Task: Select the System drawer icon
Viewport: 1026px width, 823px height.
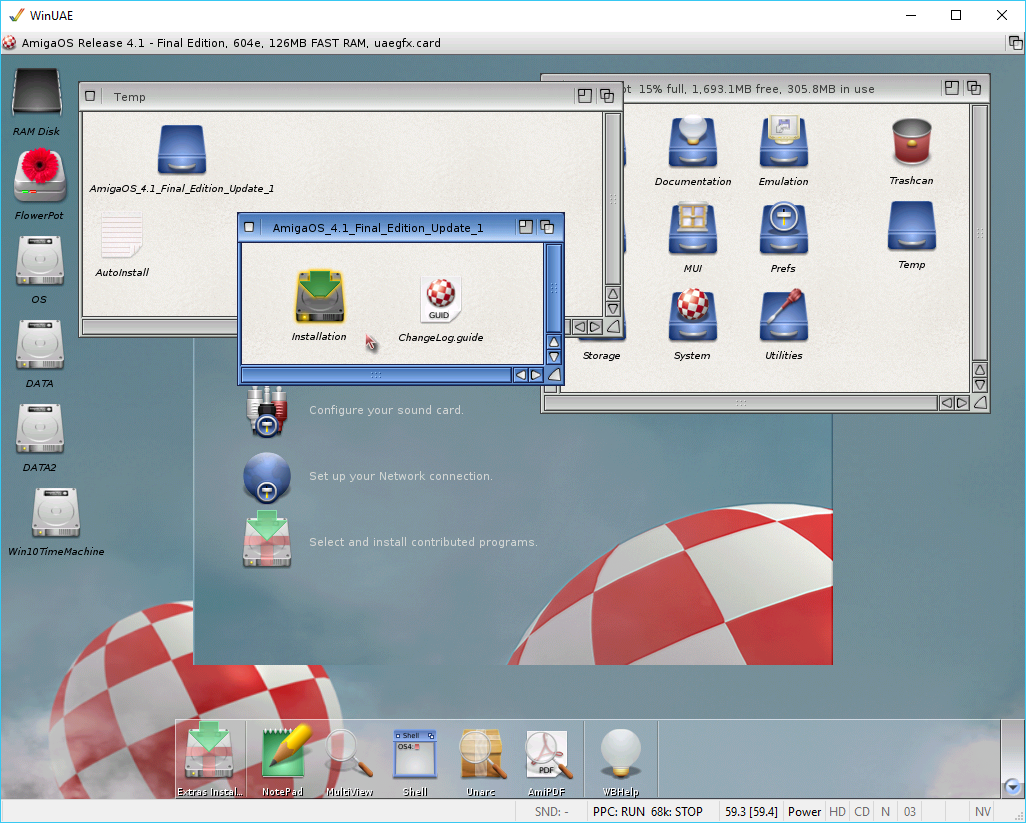Action: [x=692, y=316]
